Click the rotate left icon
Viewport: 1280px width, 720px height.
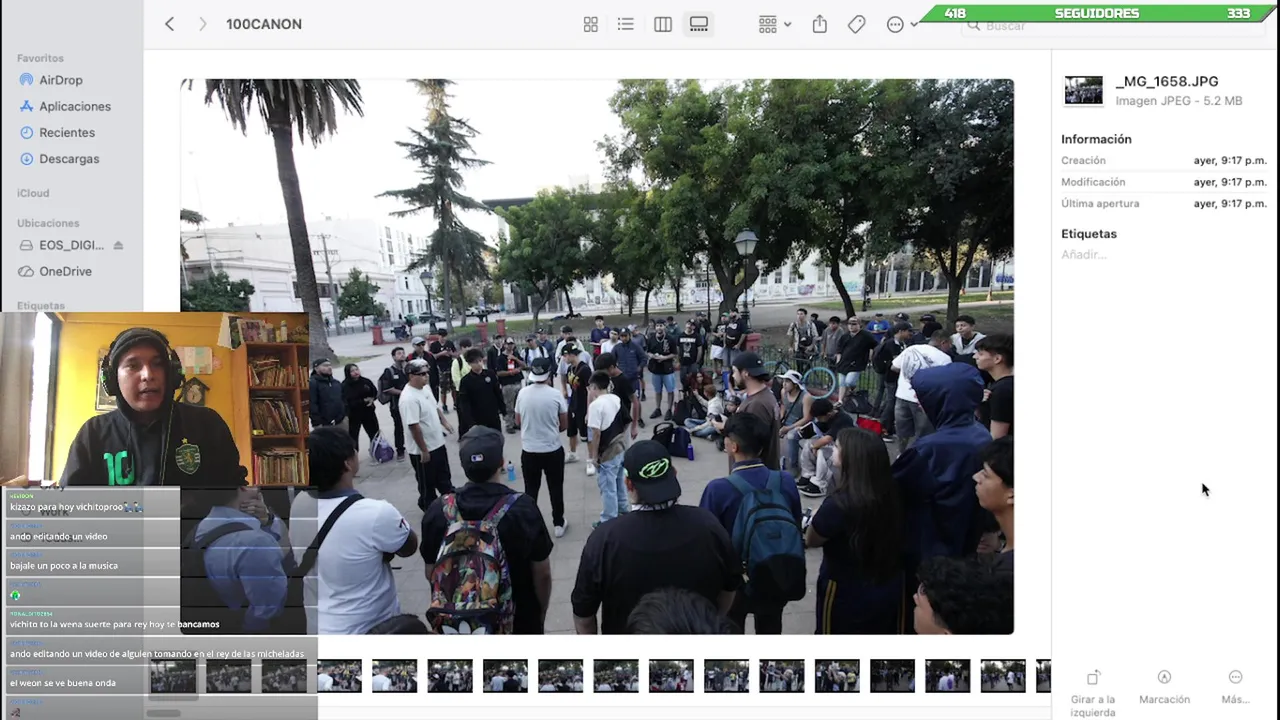[1093, 677]
